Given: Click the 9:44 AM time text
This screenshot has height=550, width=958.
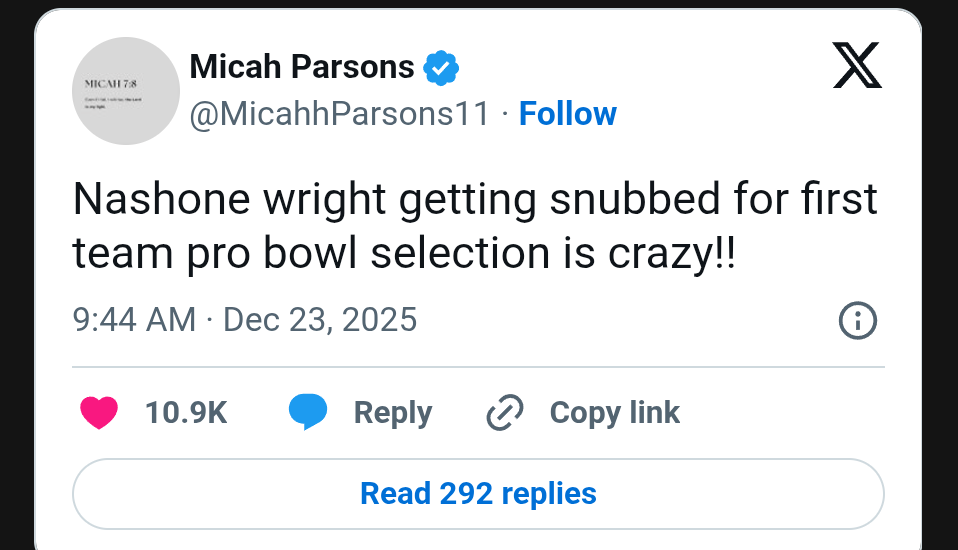Looking at the screenshot, I should point(134,320).
